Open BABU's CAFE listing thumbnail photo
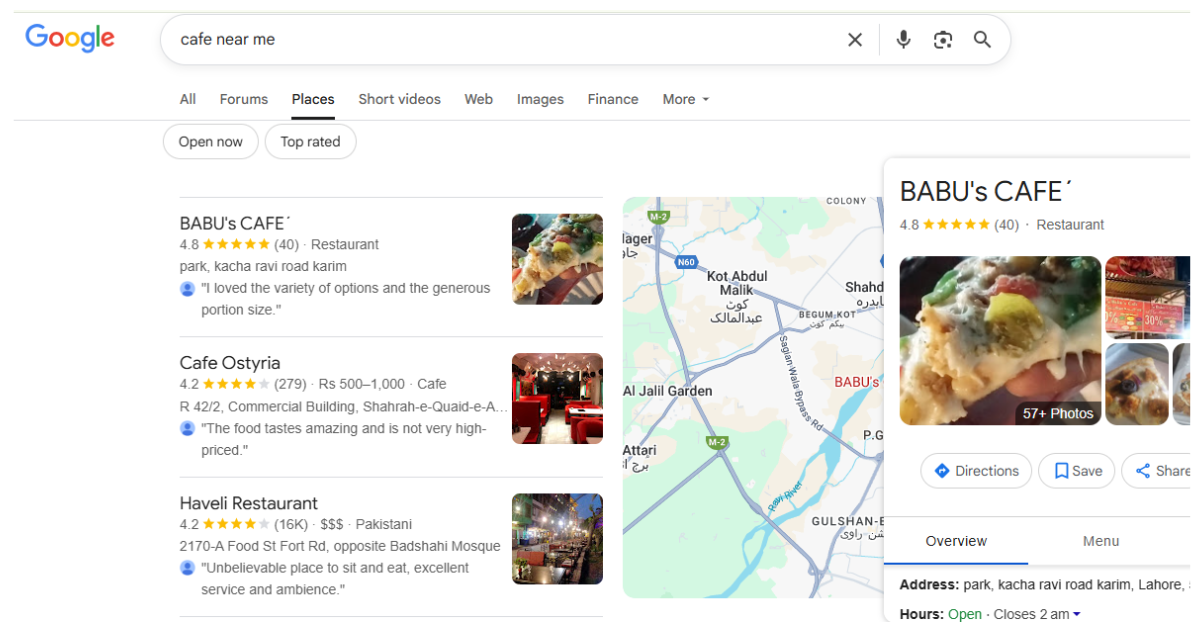Image resolution: width=1200 pixels, height=630 pixels. click(x=557, y=259)
